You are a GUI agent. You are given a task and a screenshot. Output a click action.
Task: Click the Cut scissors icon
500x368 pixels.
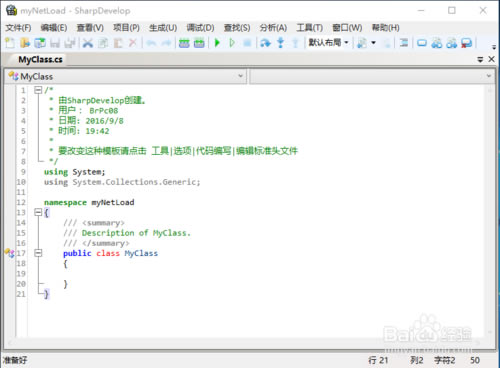(88, 43)
